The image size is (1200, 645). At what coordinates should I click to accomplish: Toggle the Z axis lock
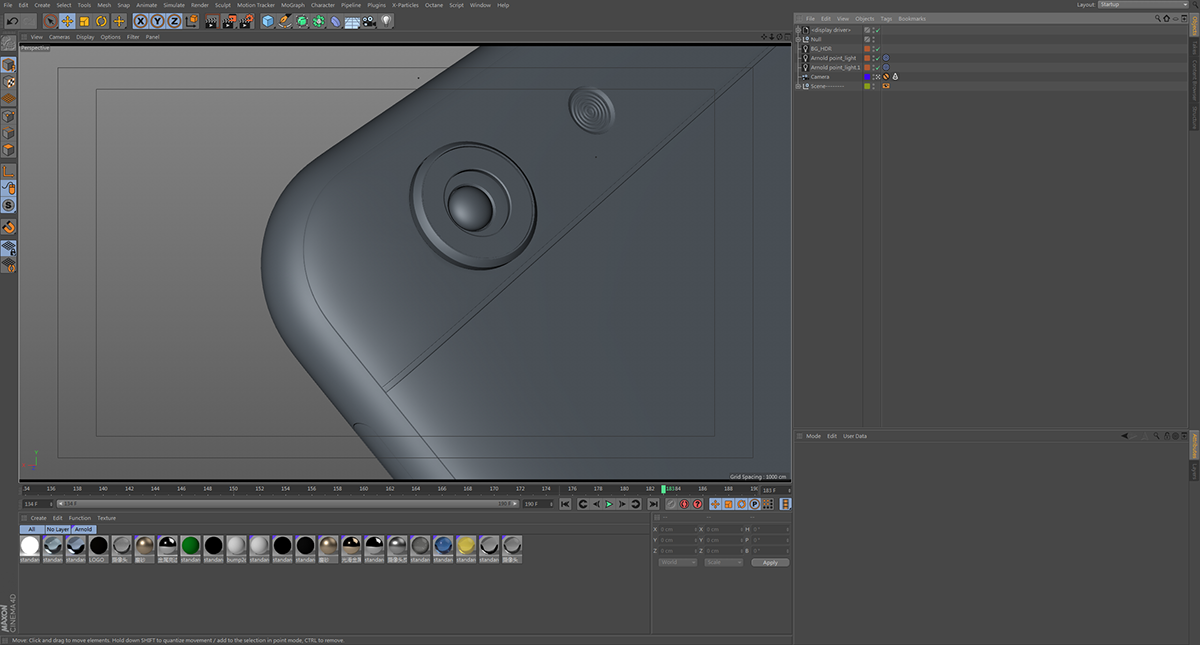pos(174,20)
